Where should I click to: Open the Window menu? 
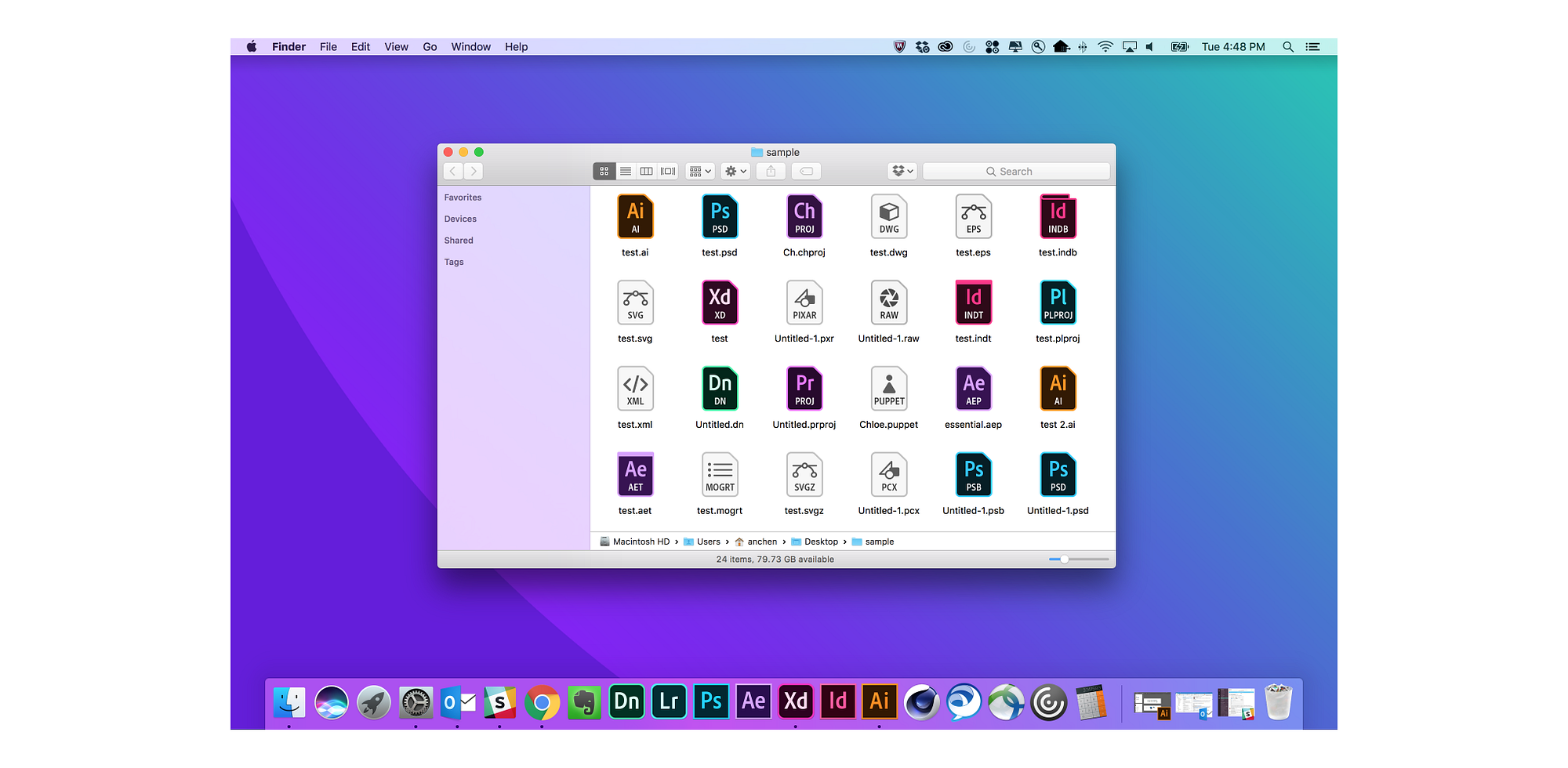point(470,47)
